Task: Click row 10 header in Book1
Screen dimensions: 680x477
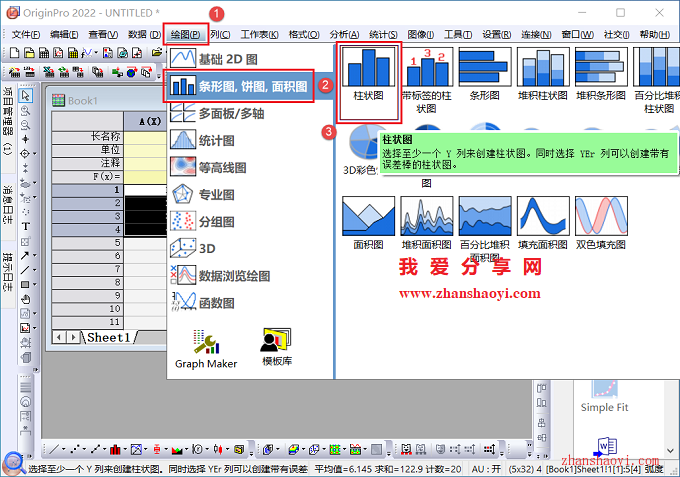Action: point(88,309)
